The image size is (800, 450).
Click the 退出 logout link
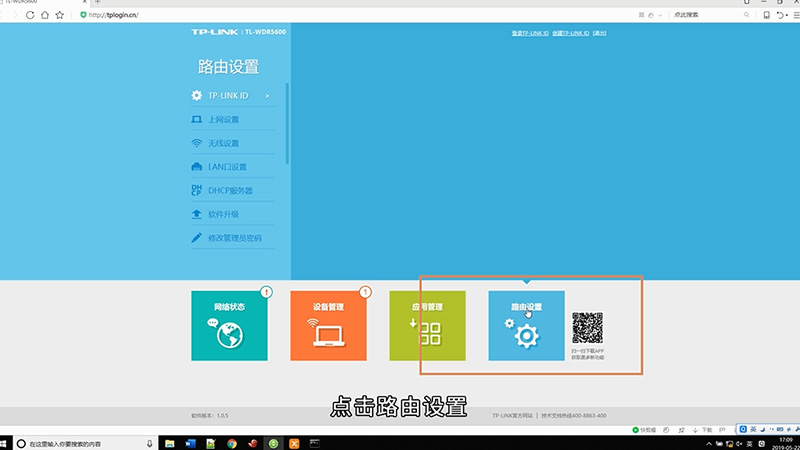point(599,33)
